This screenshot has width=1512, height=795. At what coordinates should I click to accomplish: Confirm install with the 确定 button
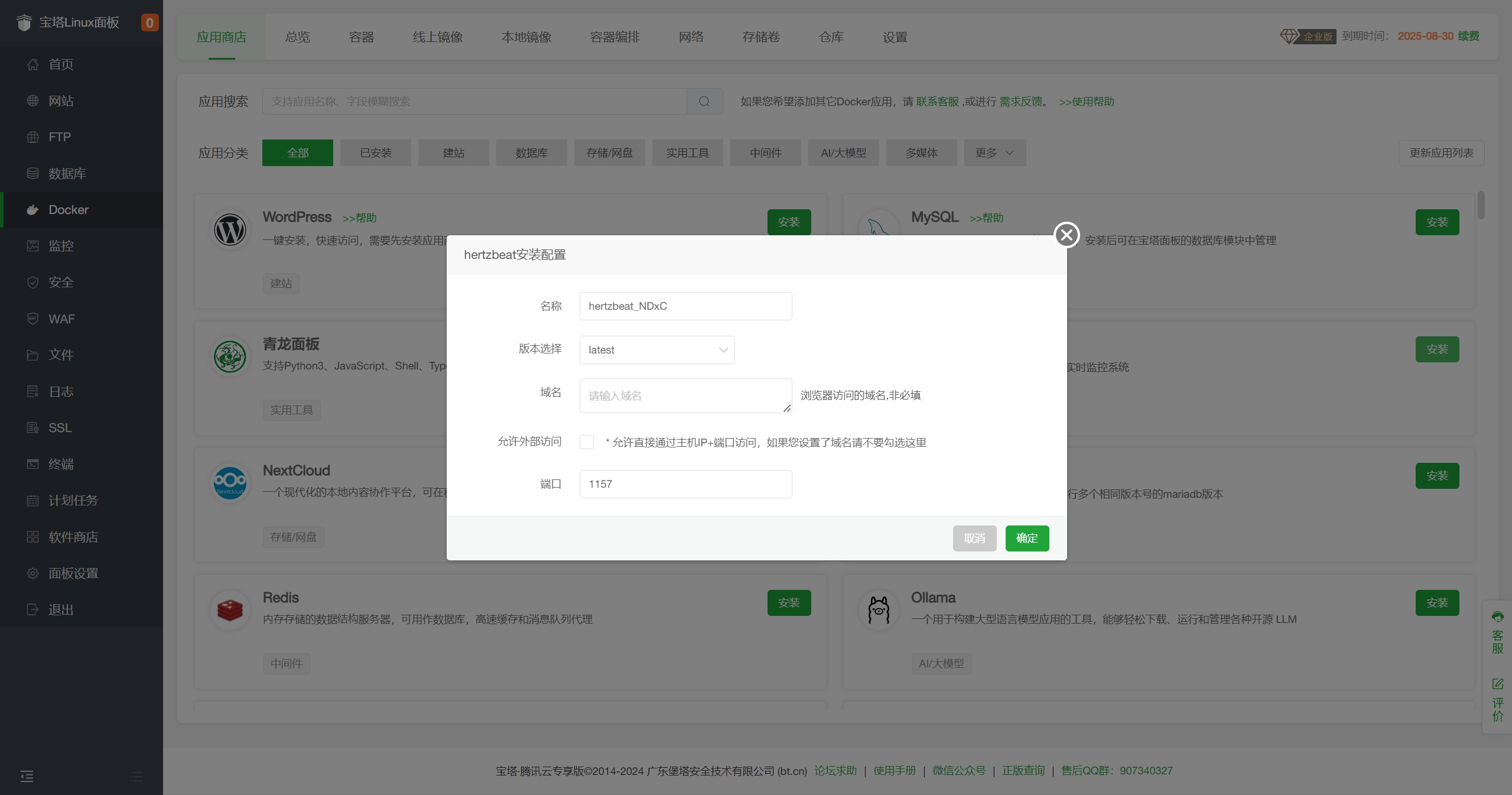[x=1027, y=538]
